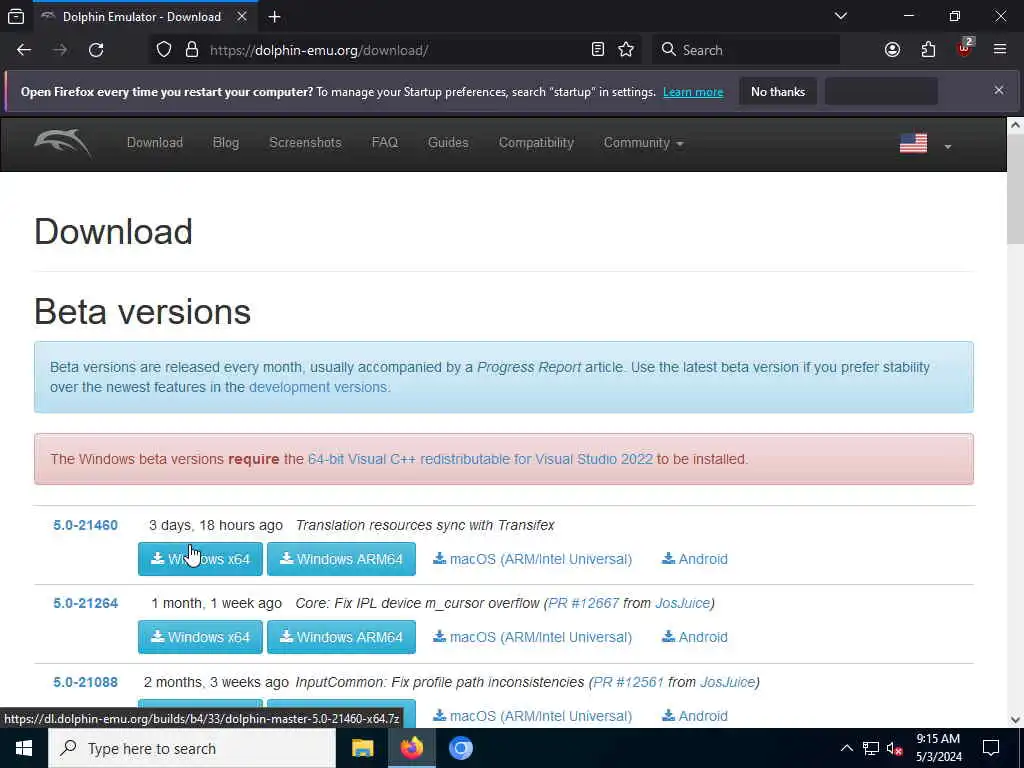Open the shield tracking protection icon
The height and width of the screenshot is (768, 1024).
click(164, 50)
